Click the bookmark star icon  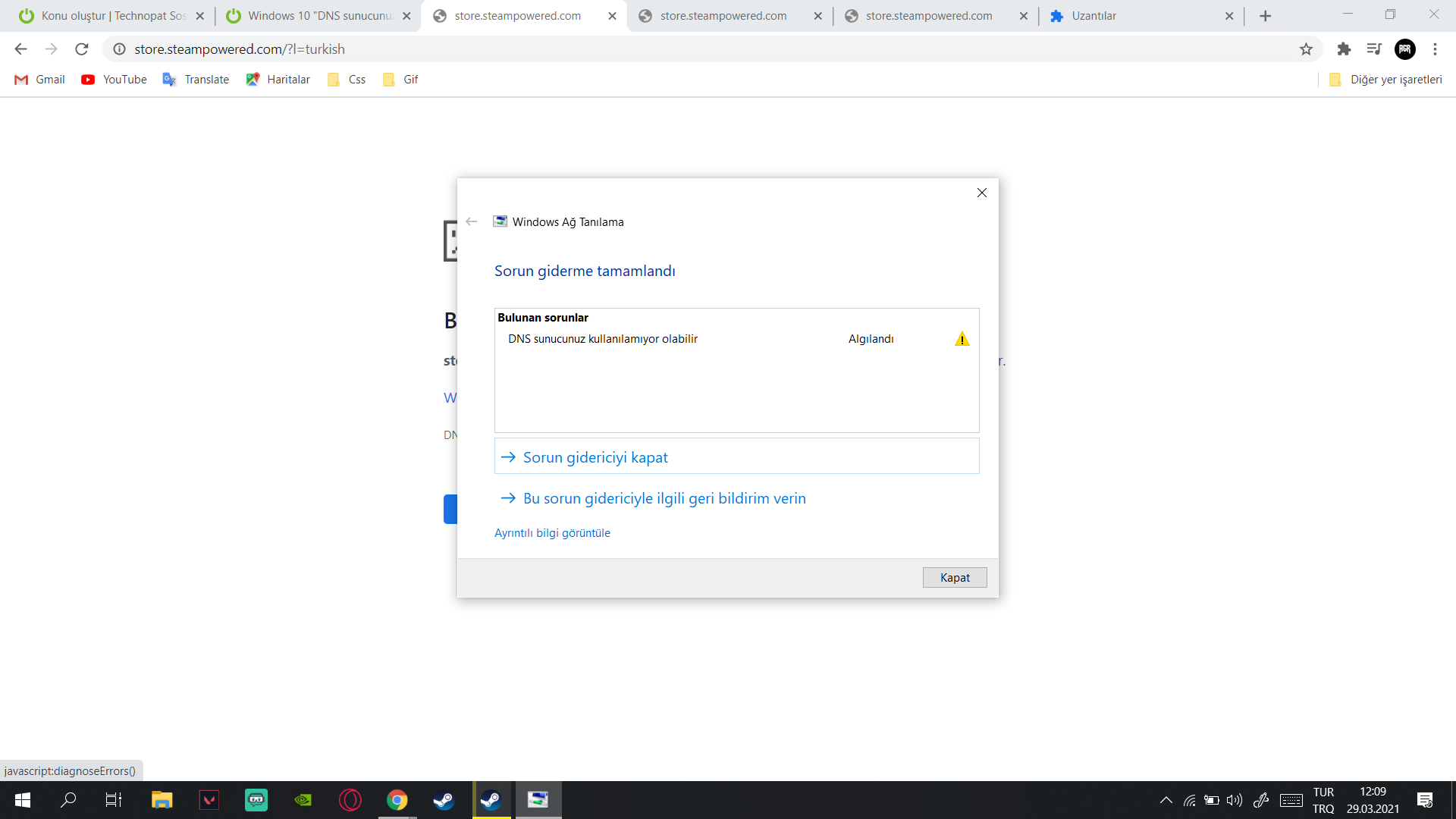click(1306, 49)
